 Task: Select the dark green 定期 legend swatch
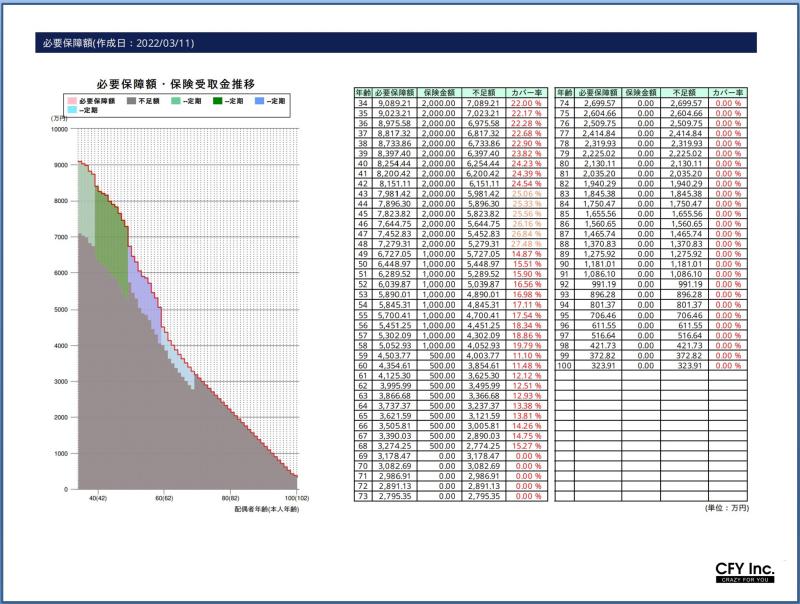click(x=216, y=101)
